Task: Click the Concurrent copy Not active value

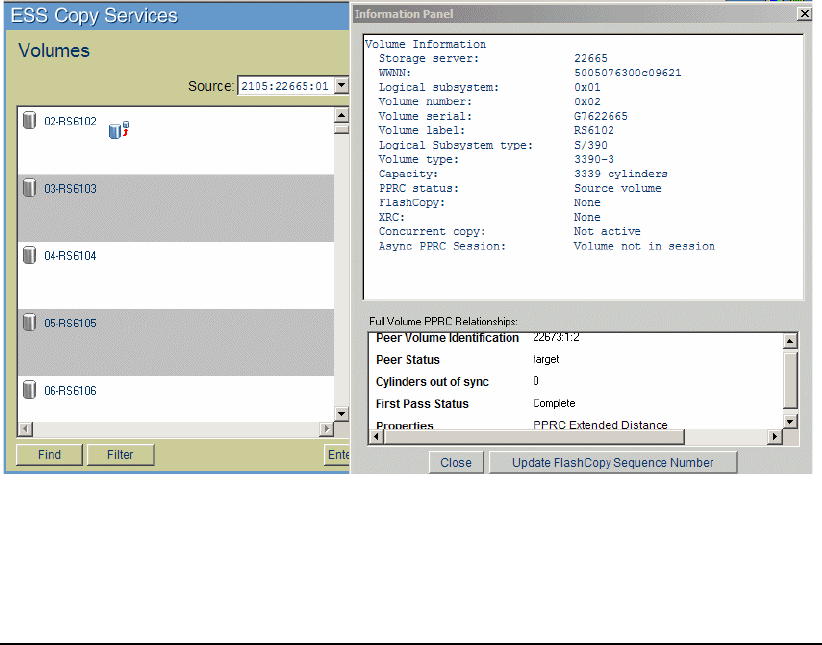Action: 607,231
